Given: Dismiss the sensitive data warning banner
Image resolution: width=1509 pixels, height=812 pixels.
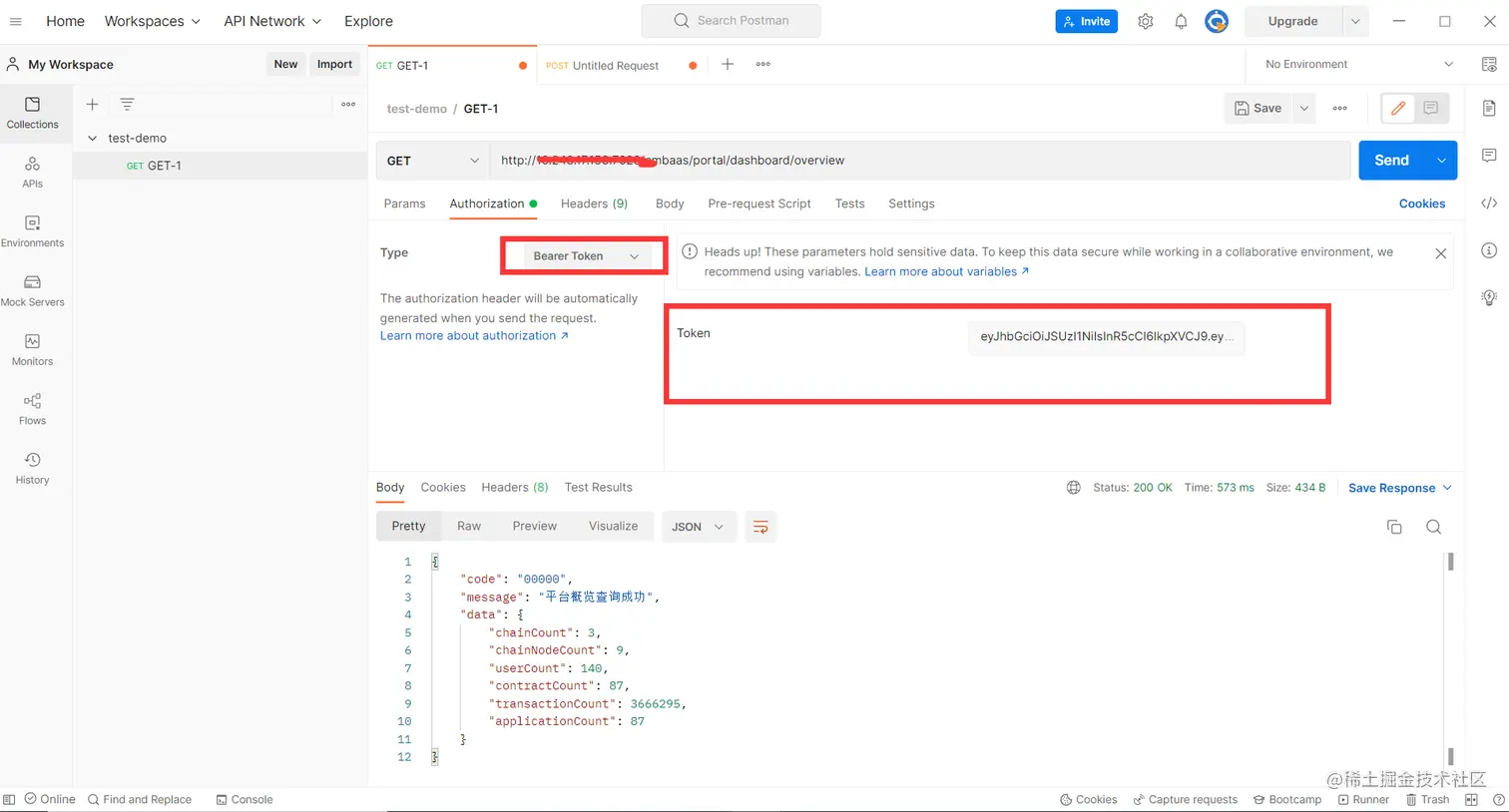Looking at the screenshot, I should (1441, 253).
